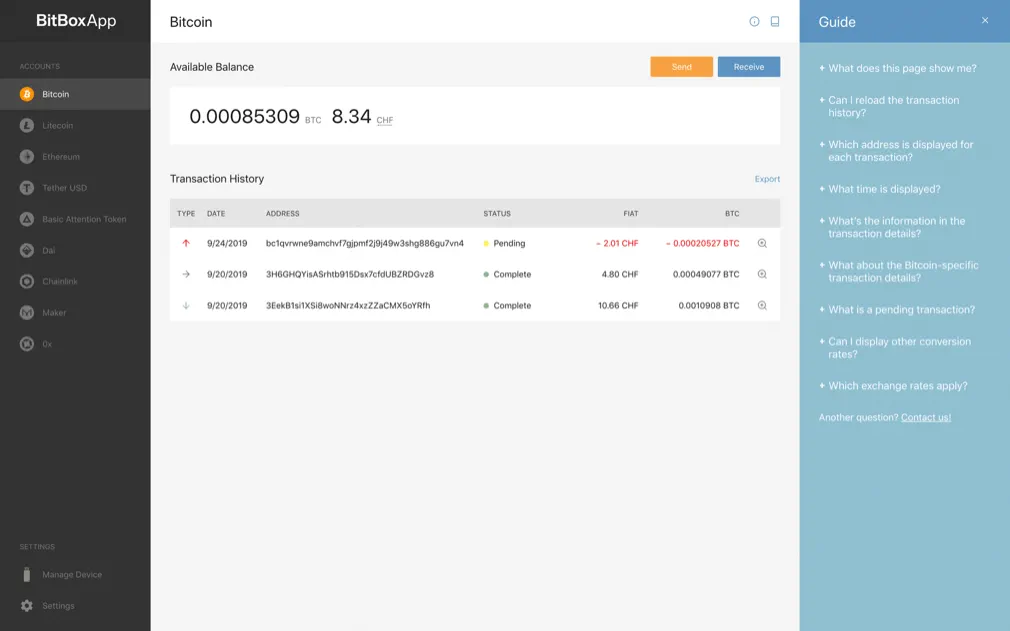
Task: Open the account info icon in header
Action: [x=754, y=22]
